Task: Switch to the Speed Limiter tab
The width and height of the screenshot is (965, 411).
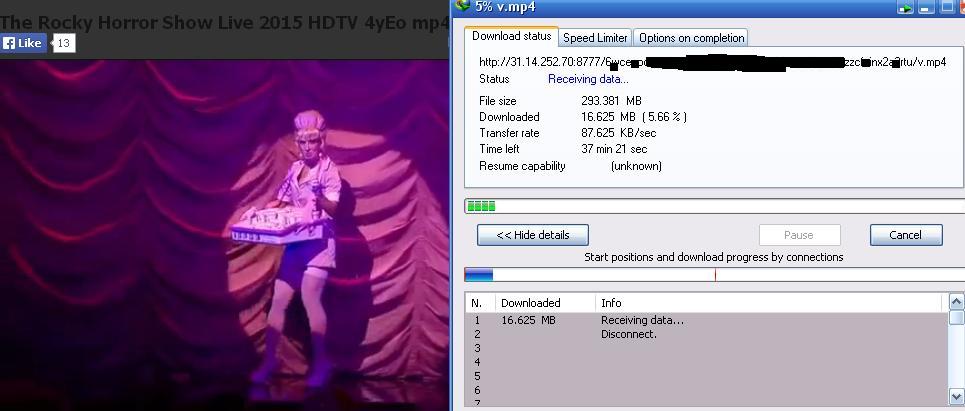Action: [595, 38]
